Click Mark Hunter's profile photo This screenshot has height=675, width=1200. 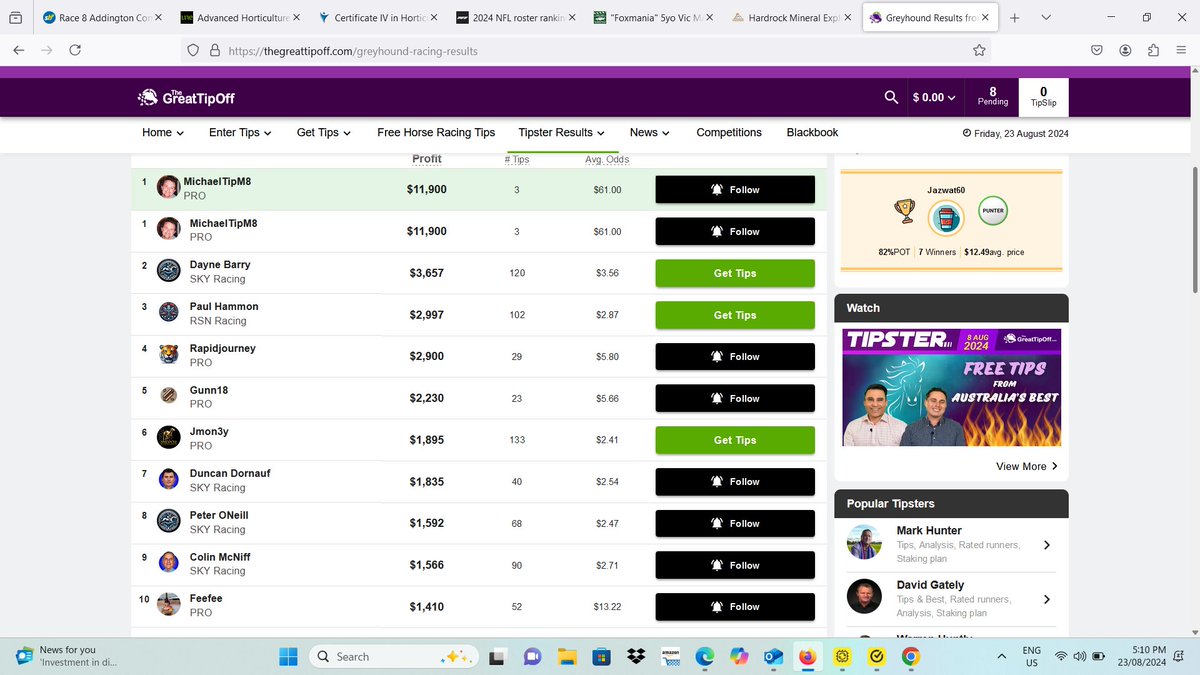[864, 542]
